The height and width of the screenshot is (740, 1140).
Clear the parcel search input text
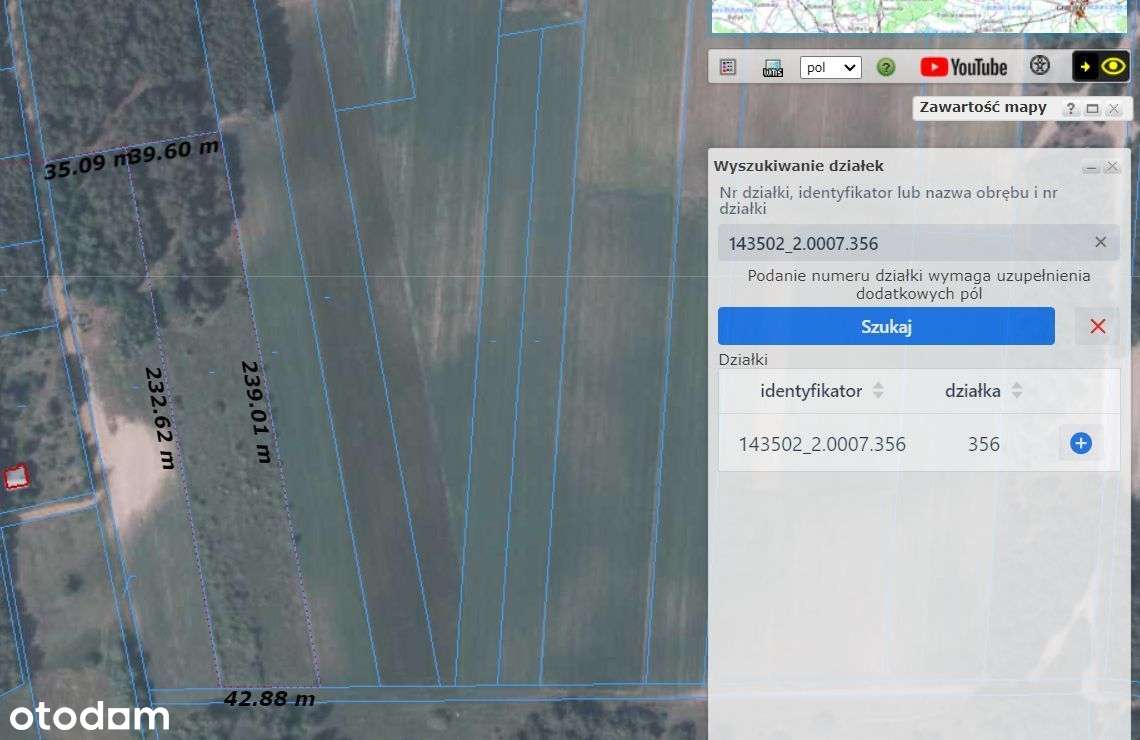coord(1101,242)
